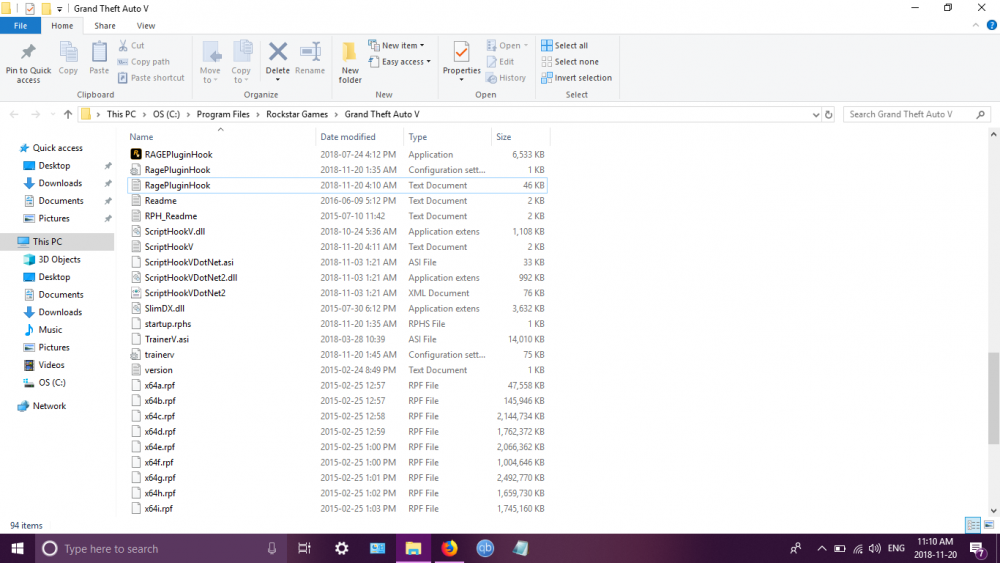Open the File menu tab
Screen dimensions: 1000x563
20,26
